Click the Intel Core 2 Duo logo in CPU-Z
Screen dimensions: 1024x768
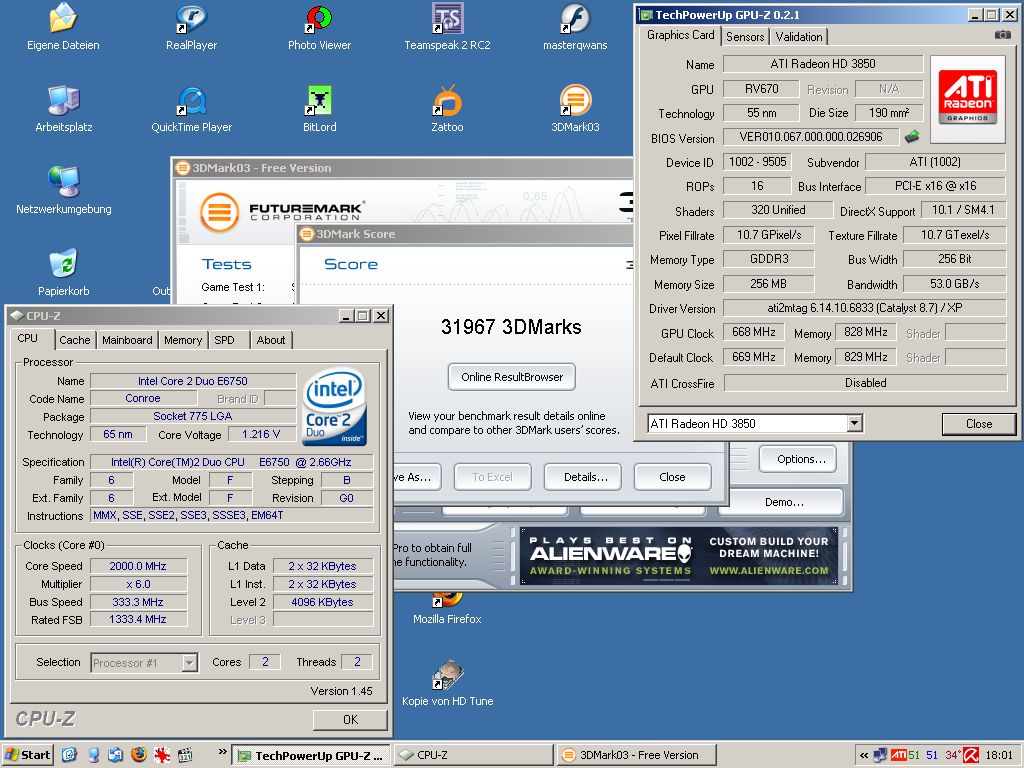[335, 407]
